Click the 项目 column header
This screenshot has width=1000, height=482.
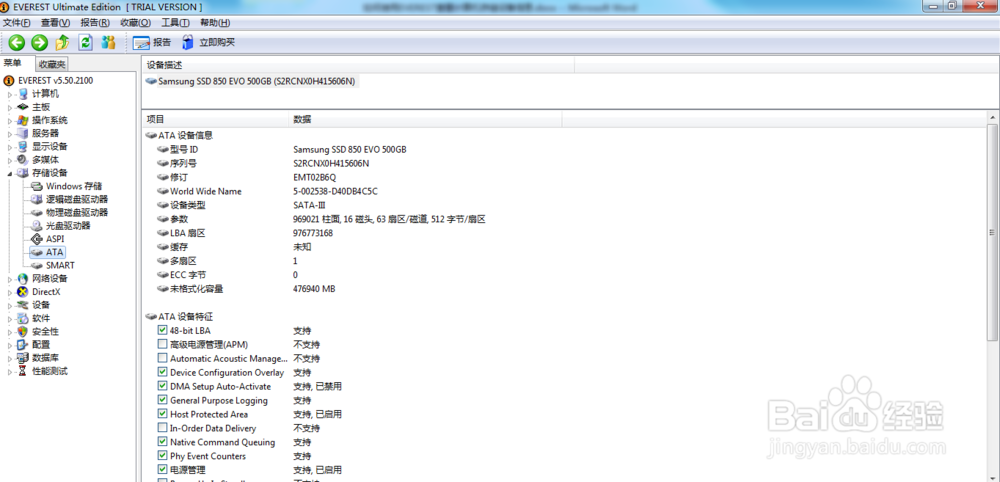click(215, 119)
